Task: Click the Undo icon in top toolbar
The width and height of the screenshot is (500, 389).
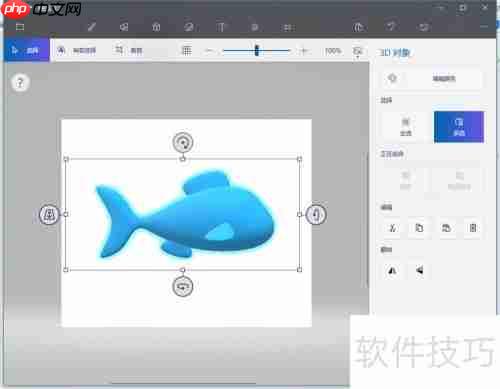Action: pyautogui.click(x=391, y=27)
